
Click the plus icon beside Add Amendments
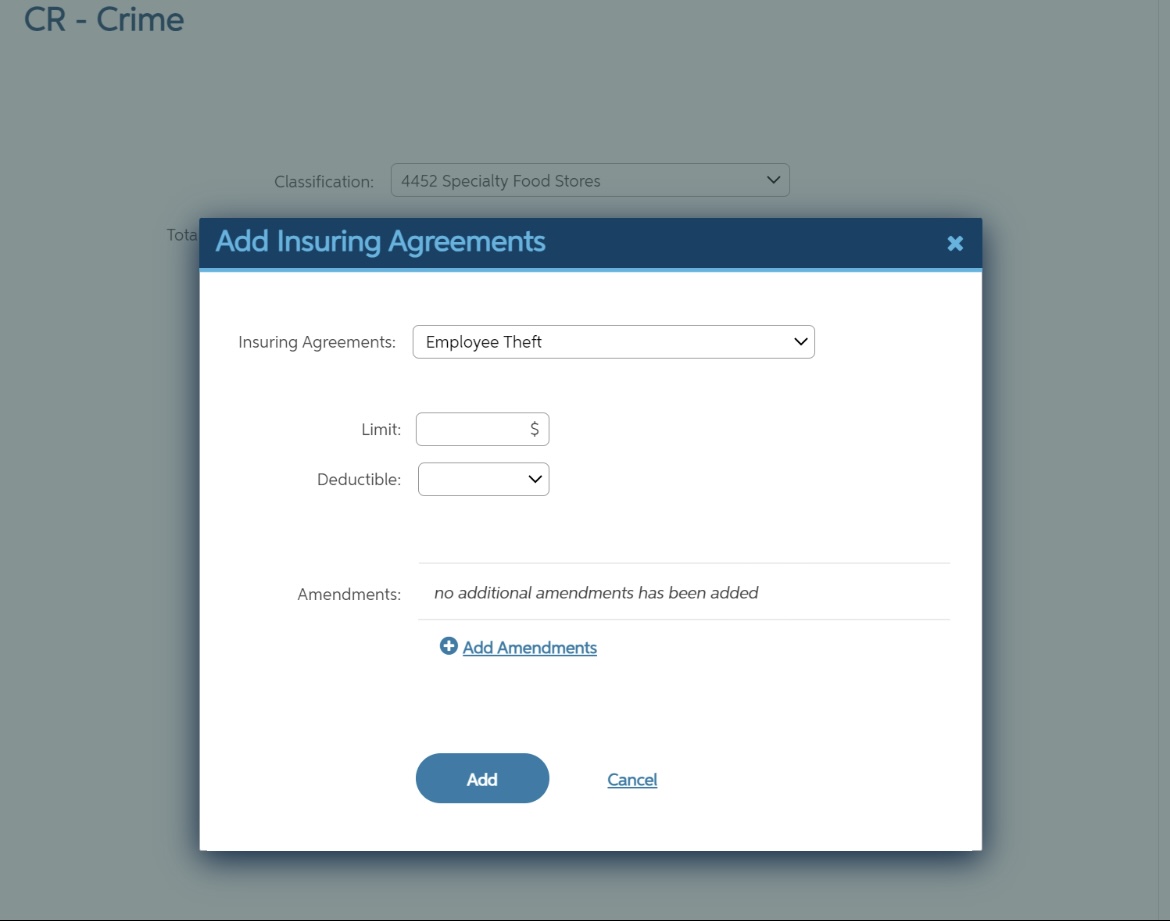[x=449, y=647]
